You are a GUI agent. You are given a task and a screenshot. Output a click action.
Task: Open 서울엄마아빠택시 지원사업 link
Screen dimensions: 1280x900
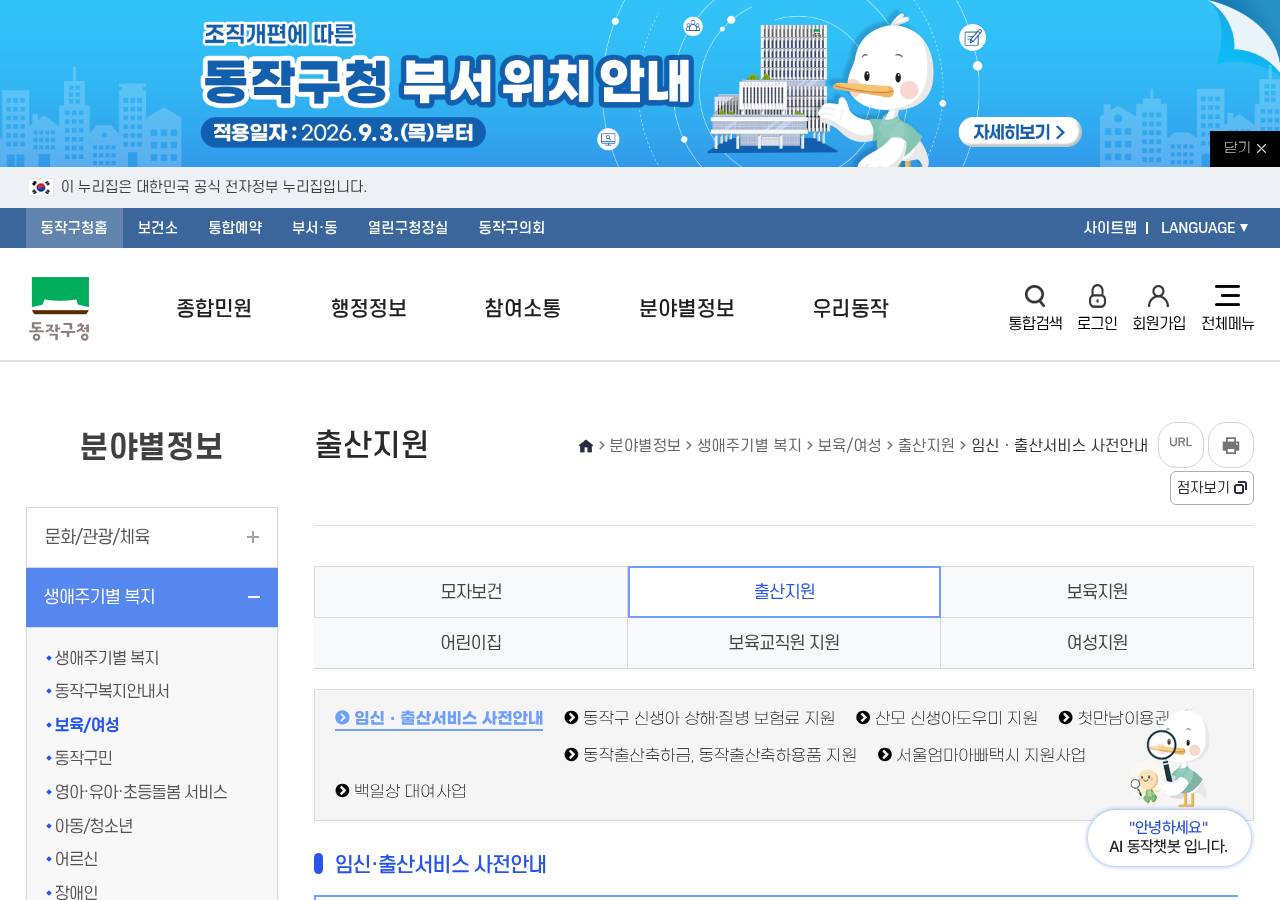click(982, 755)
